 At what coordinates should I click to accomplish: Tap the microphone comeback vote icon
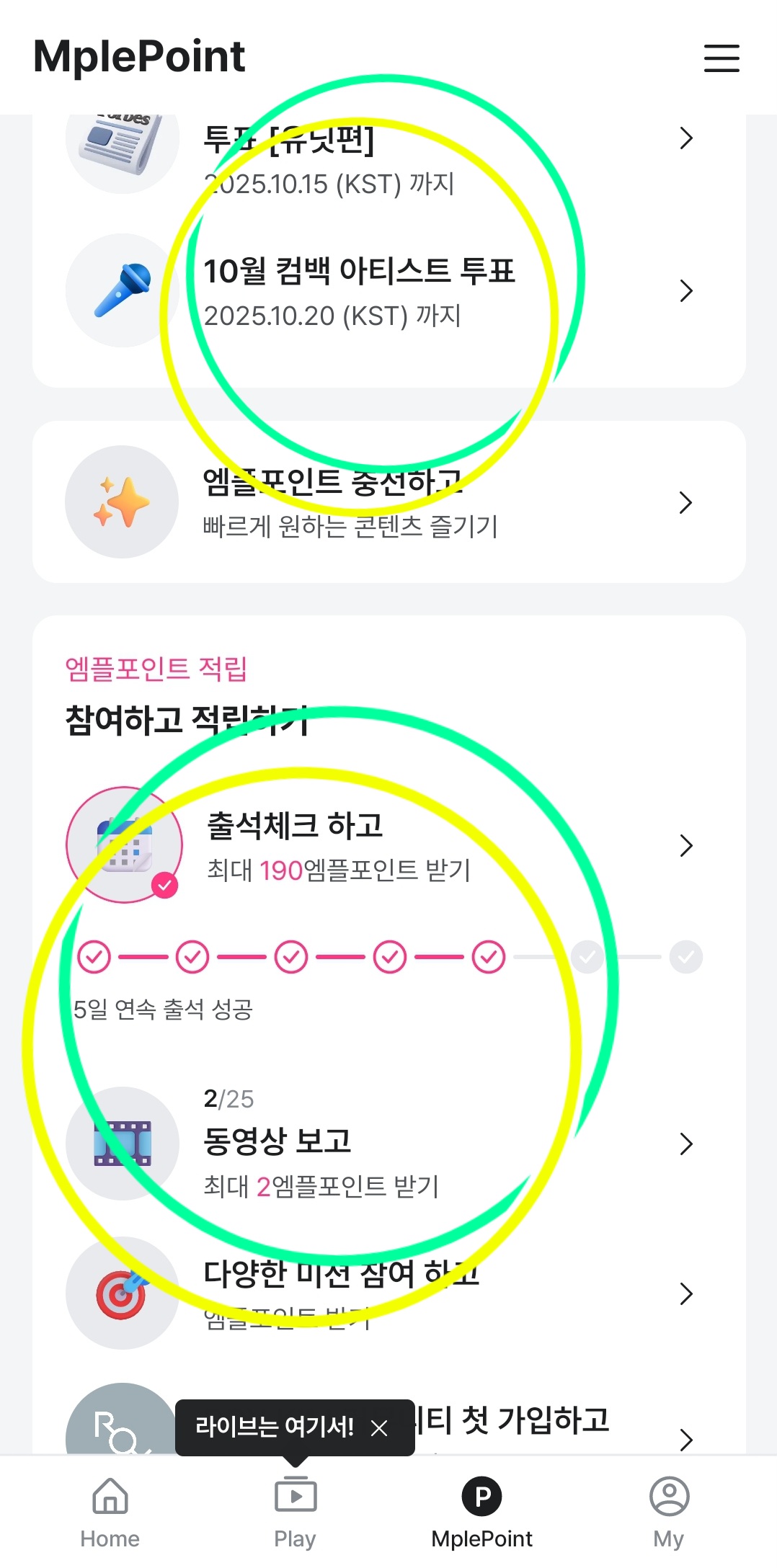coord(123,290)
